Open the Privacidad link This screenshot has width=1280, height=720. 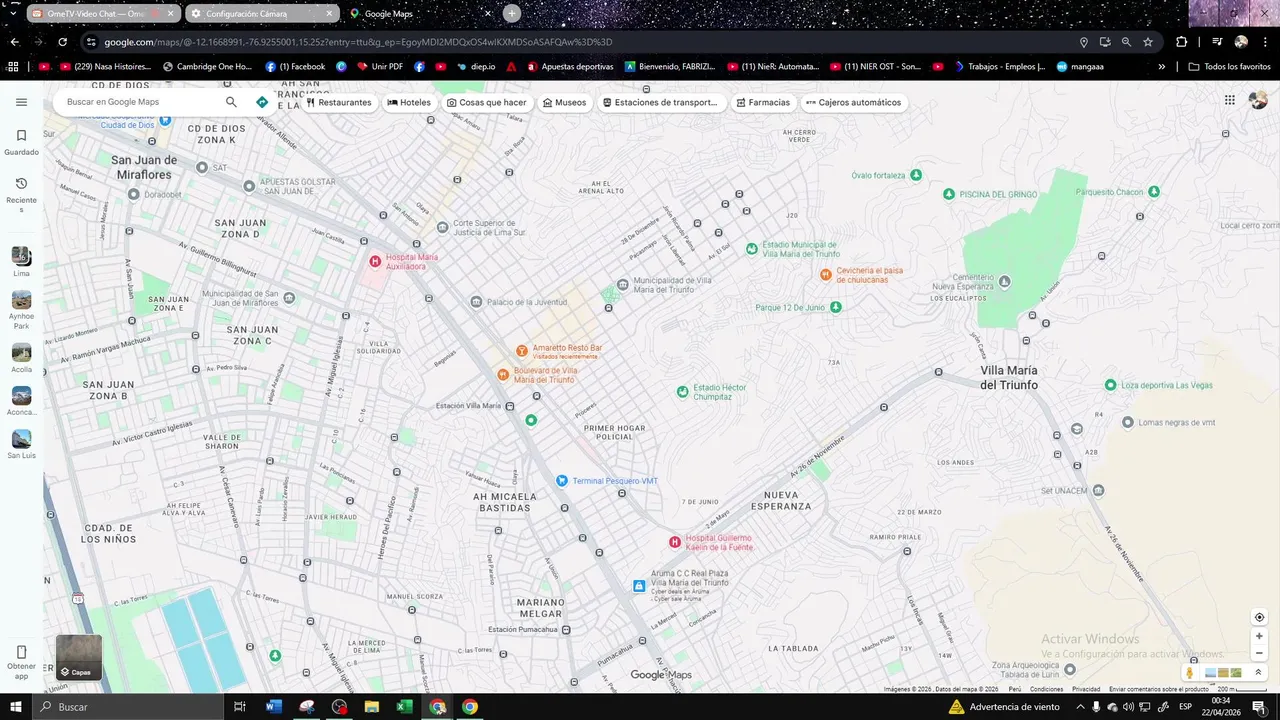(1086, 689)
